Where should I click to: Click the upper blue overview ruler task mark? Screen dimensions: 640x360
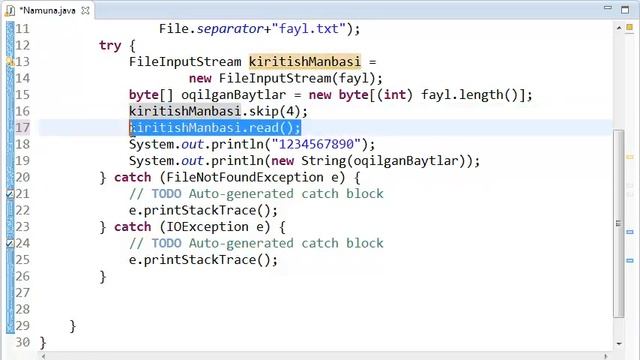point(630,232)
